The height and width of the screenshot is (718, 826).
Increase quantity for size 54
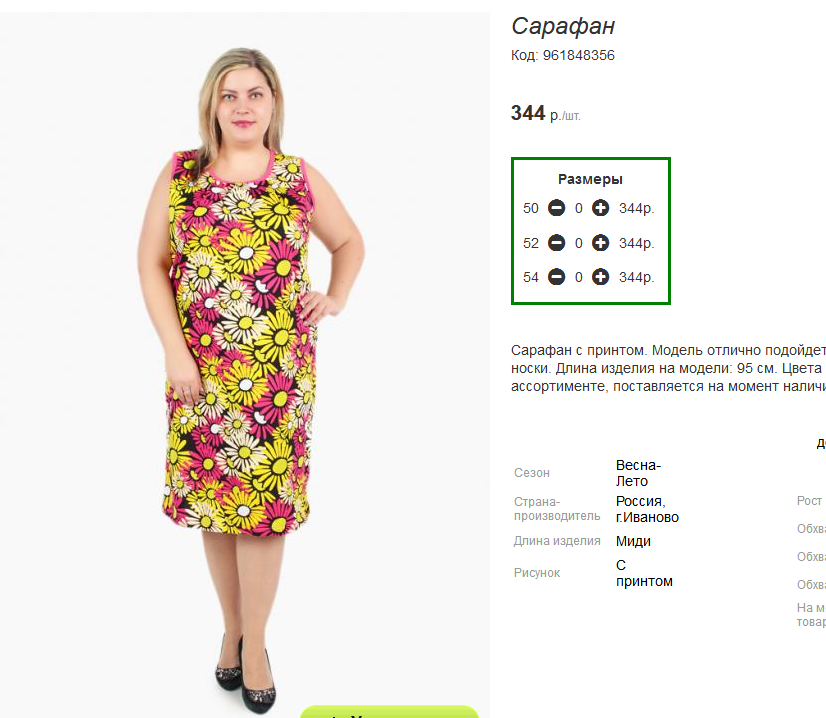click(600, 277)
